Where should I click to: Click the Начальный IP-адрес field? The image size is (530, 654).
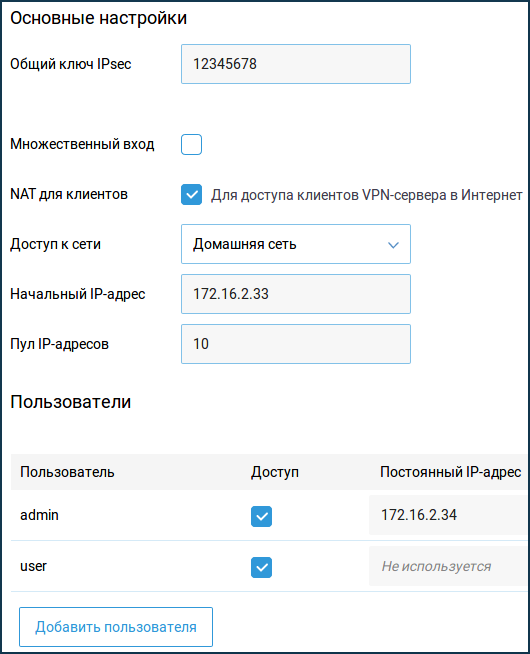(296, 294)
